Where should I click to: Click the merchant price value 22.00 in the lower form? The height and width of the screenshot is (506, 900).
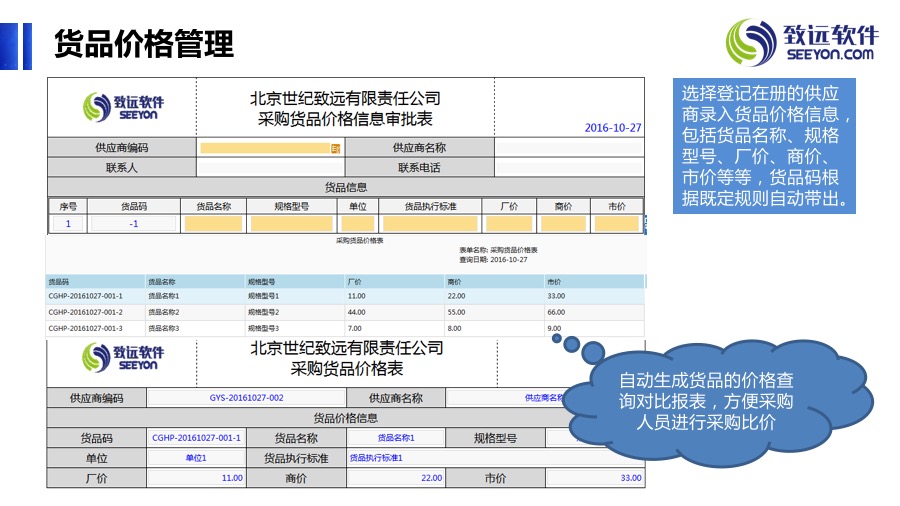click(x=432, y=478)
